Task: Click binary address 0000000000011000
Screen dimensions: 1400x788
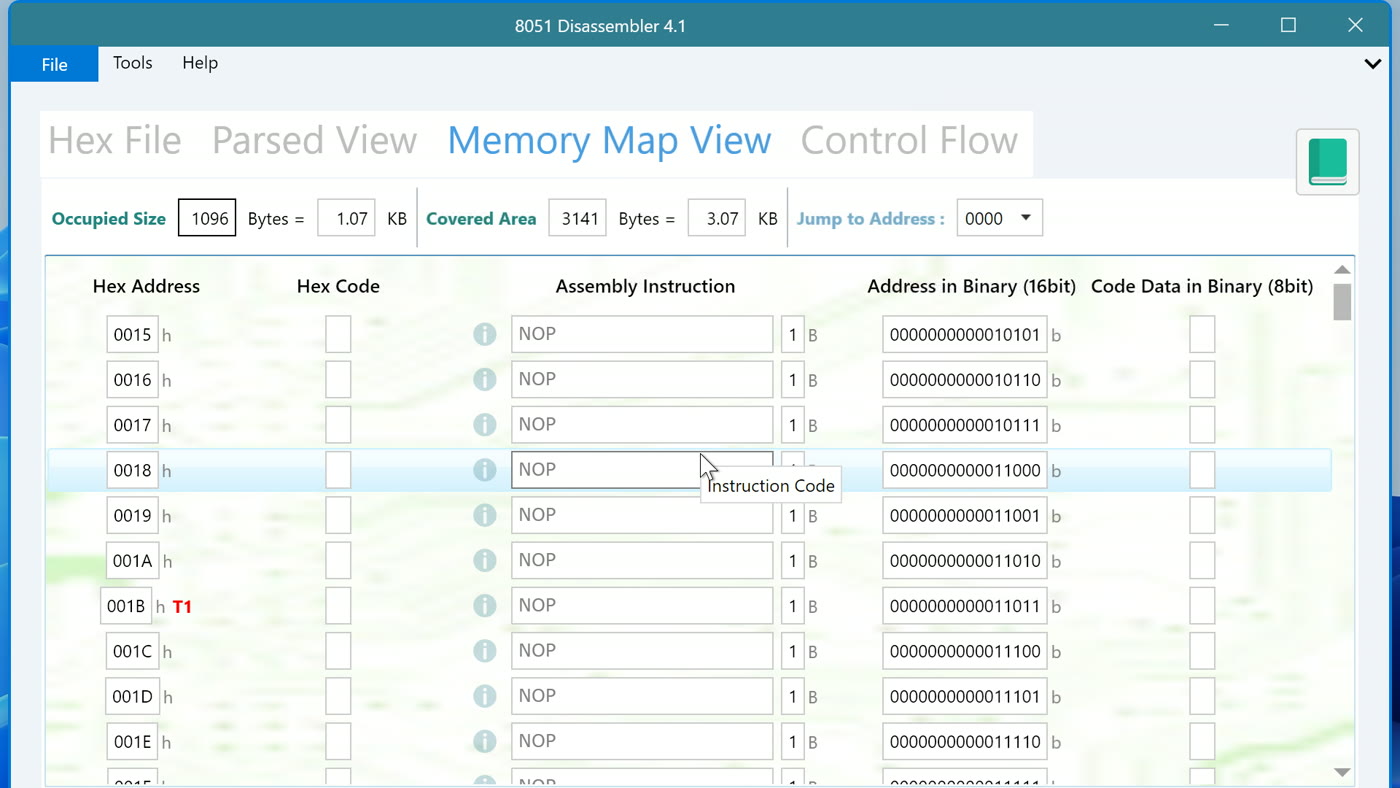Action: click(965, 470)
